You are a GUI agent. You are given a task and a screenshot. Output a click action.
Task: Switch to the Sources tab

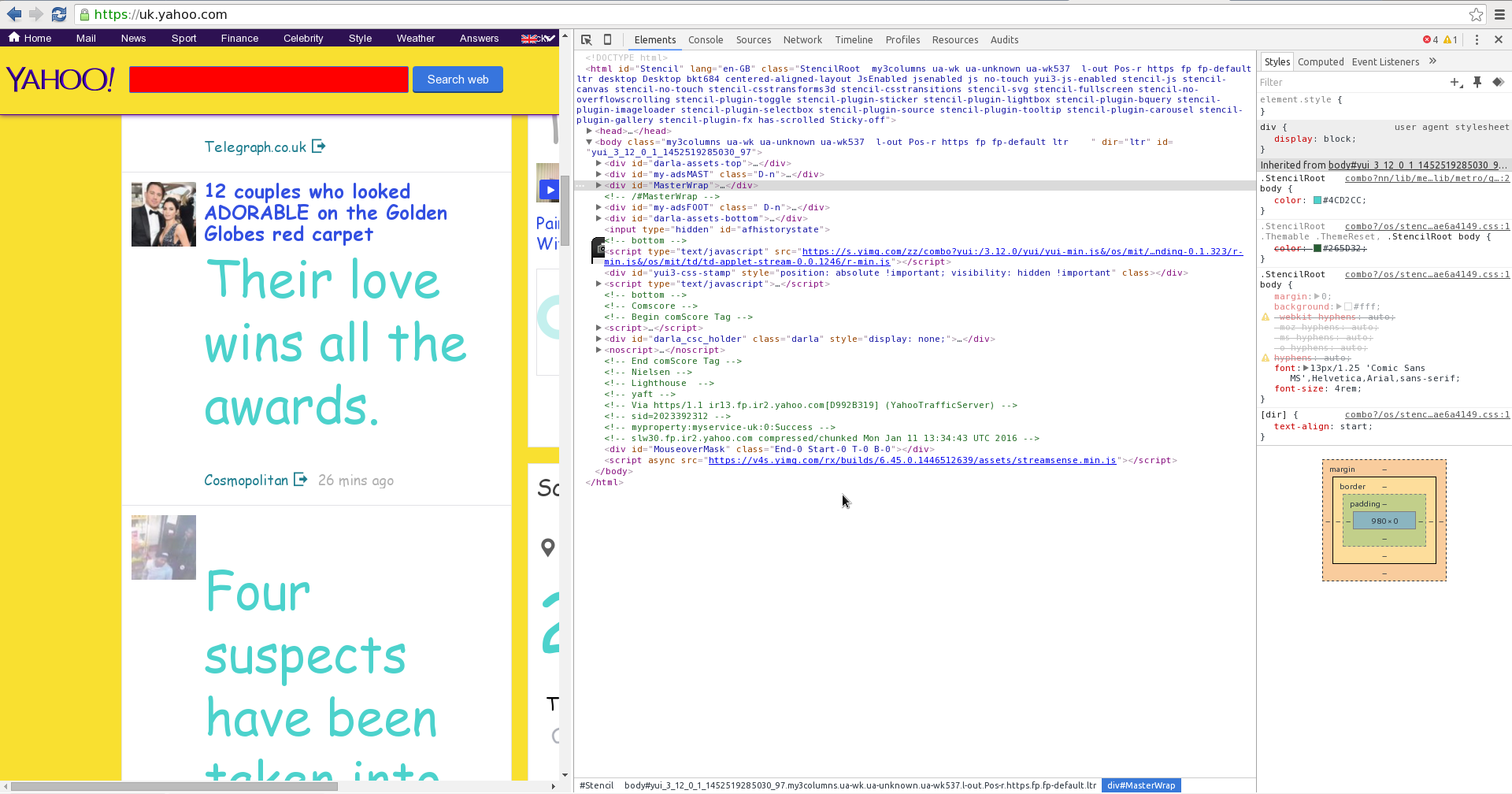[x=754, y=39]
